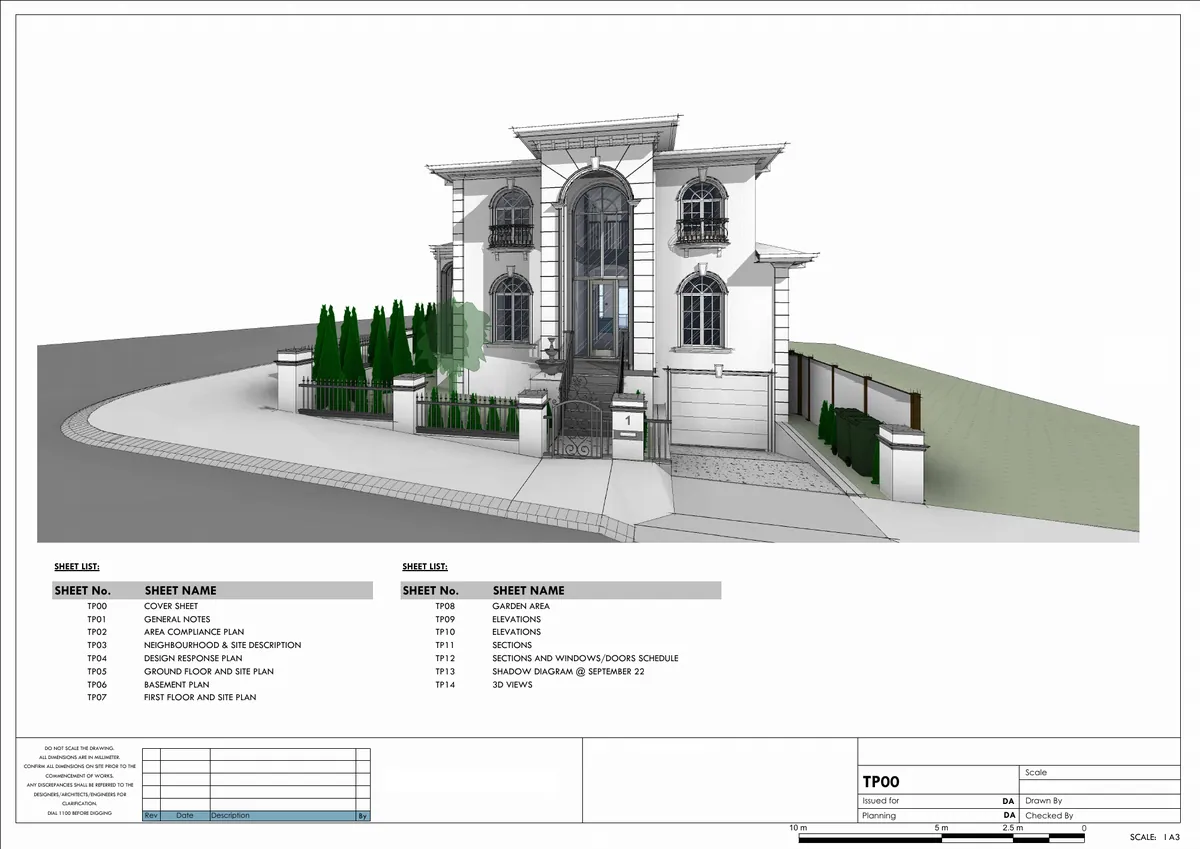The image size is (1200, 849).
Task: Click the Date column header in revision table
Action: 185,816
